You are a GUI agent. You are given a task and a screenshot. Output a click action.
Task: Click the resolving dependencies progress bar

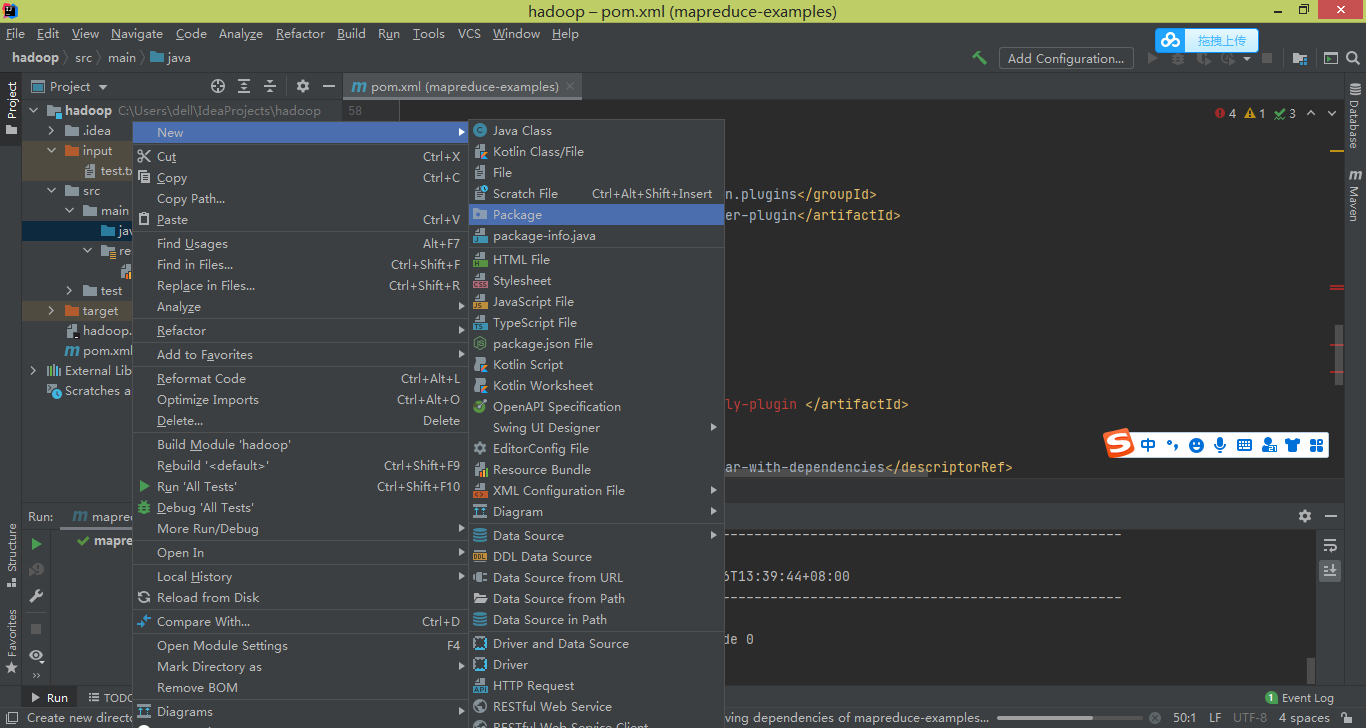coord(1069,718)
